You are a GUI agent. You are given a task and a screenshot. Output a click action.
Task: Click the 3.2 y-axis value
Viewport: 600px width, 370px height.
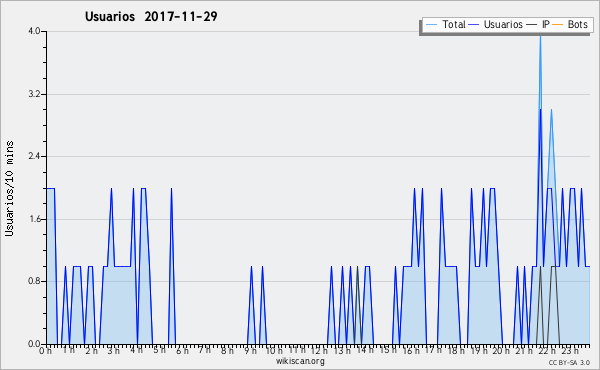[x=34, y=94]
